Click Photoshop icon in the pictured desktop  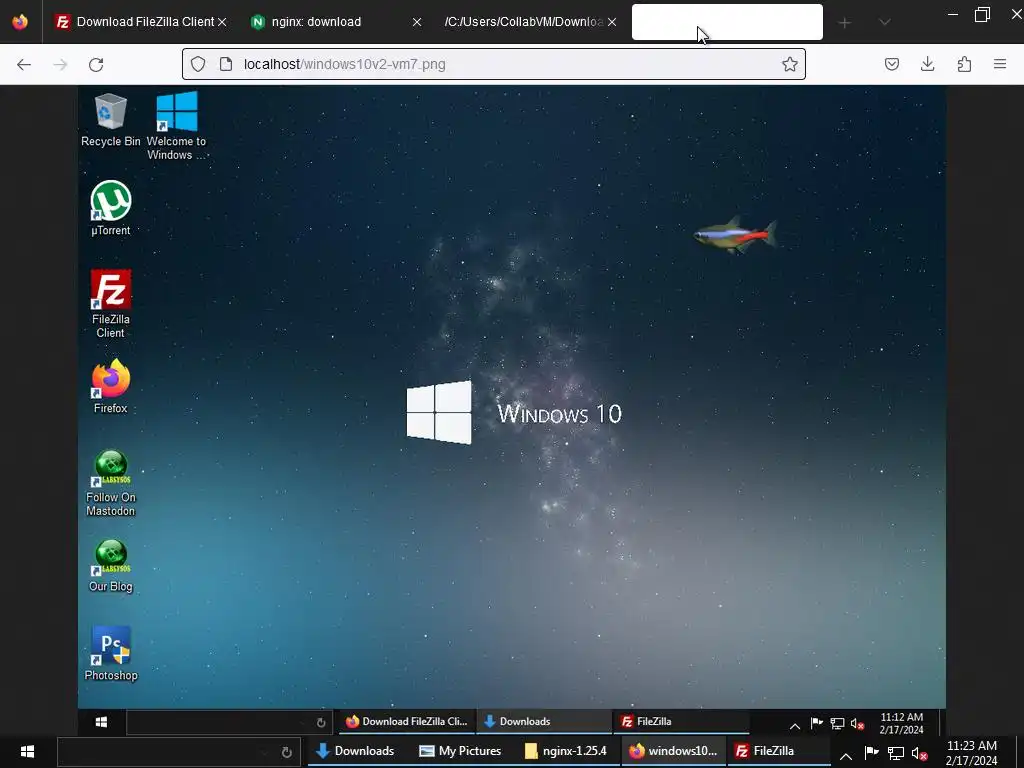click(x=110, y=654)
